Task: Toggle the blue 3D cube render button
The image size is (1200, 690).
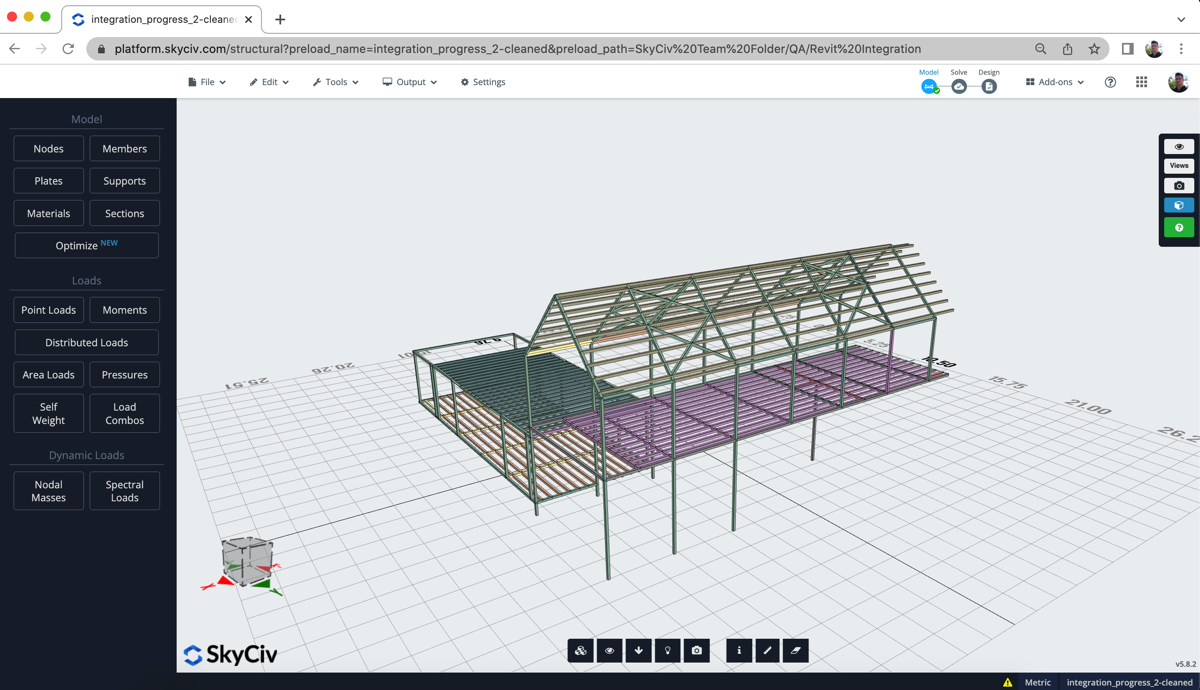Action: pyautogui.click(x=1179, y=206)
